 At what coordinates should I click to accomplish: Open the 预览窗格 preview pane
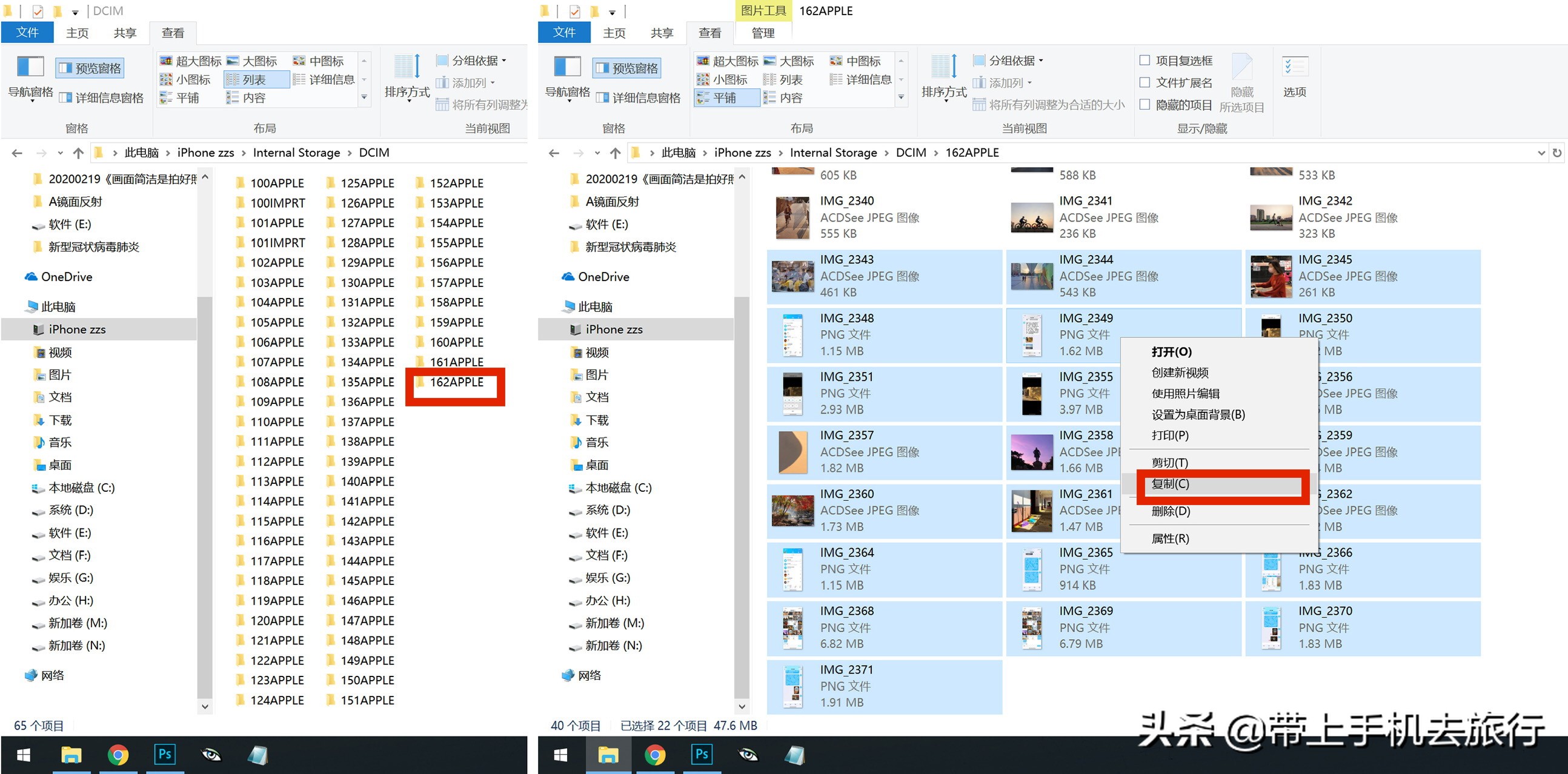(x=627, y=68)
